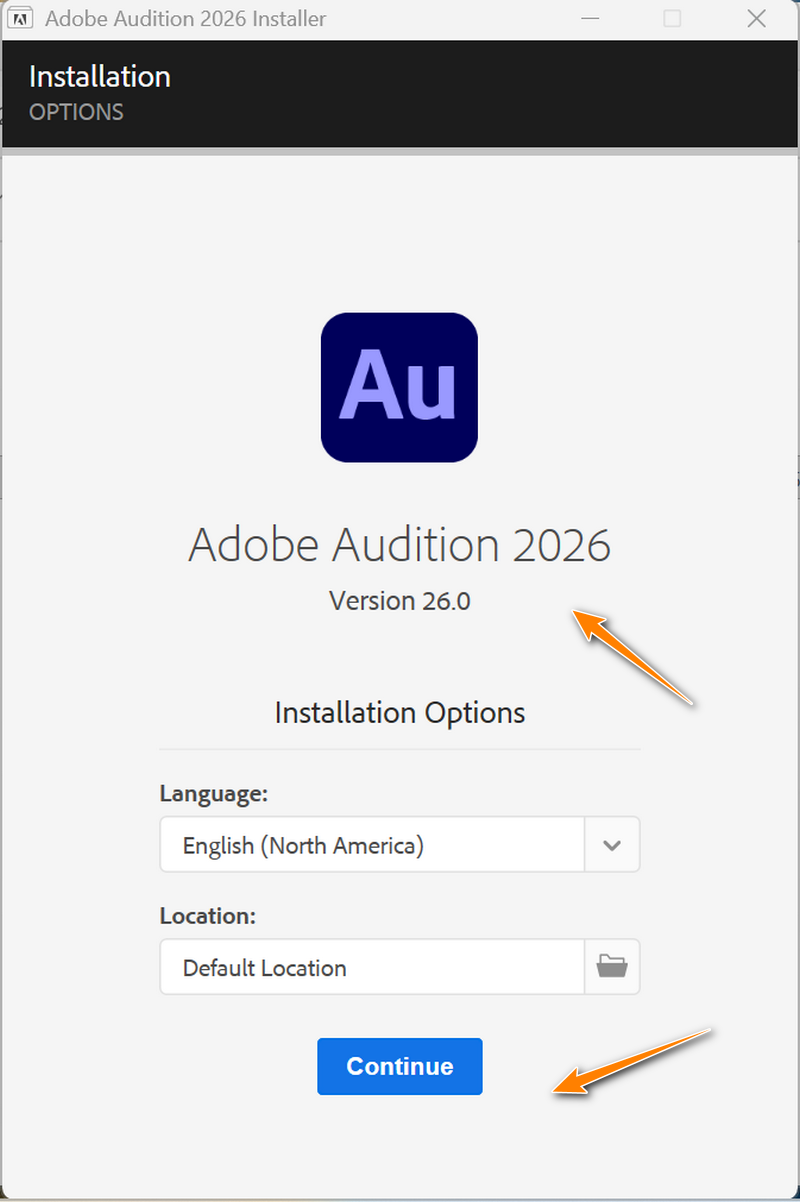Click the OPTIONS subtitle in header
Image resolution: width=800 pixels, height=1202 pixels.
tap(76, 112)
